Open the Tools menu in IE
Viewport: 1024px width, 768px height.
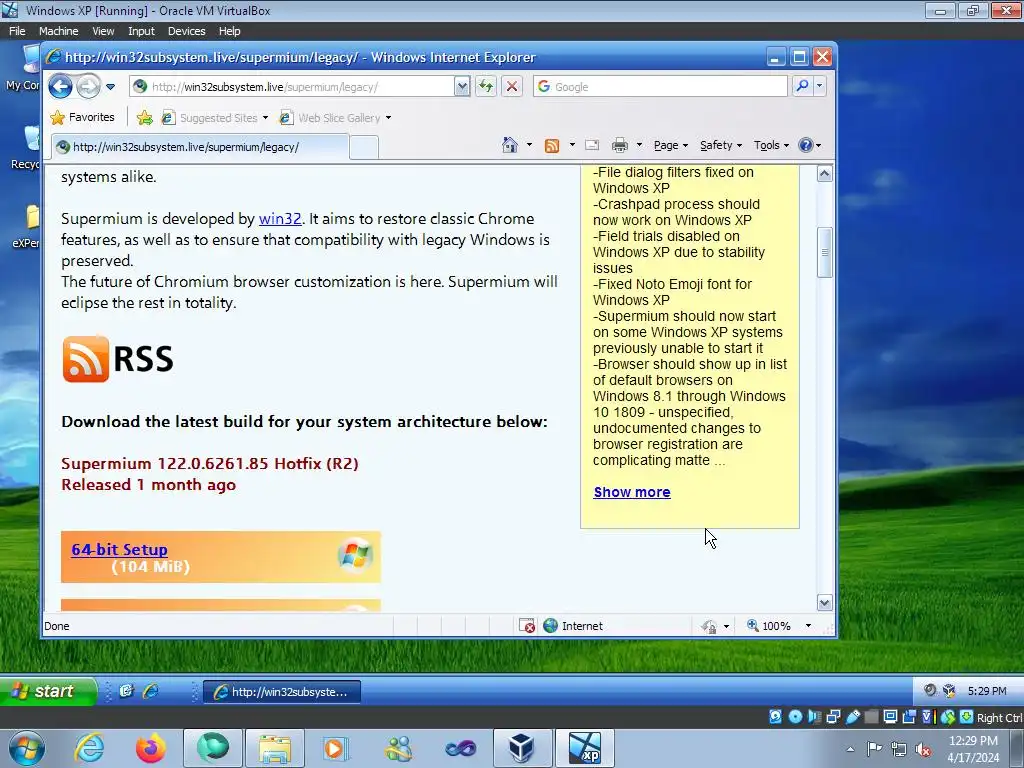pos(771,145)
